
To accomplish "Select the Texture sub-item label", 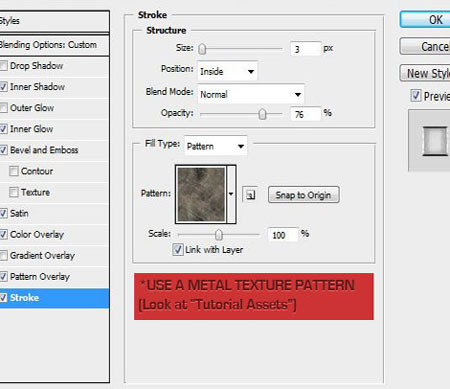I will coord(35,192).
